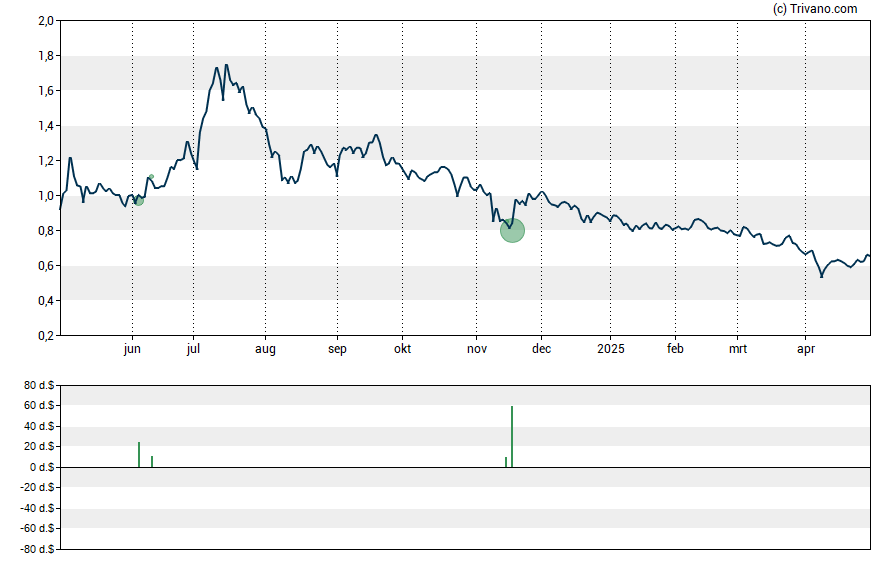
Task: Click the first June green bar reaching past 20 d.$
Action: click(139, 455)
